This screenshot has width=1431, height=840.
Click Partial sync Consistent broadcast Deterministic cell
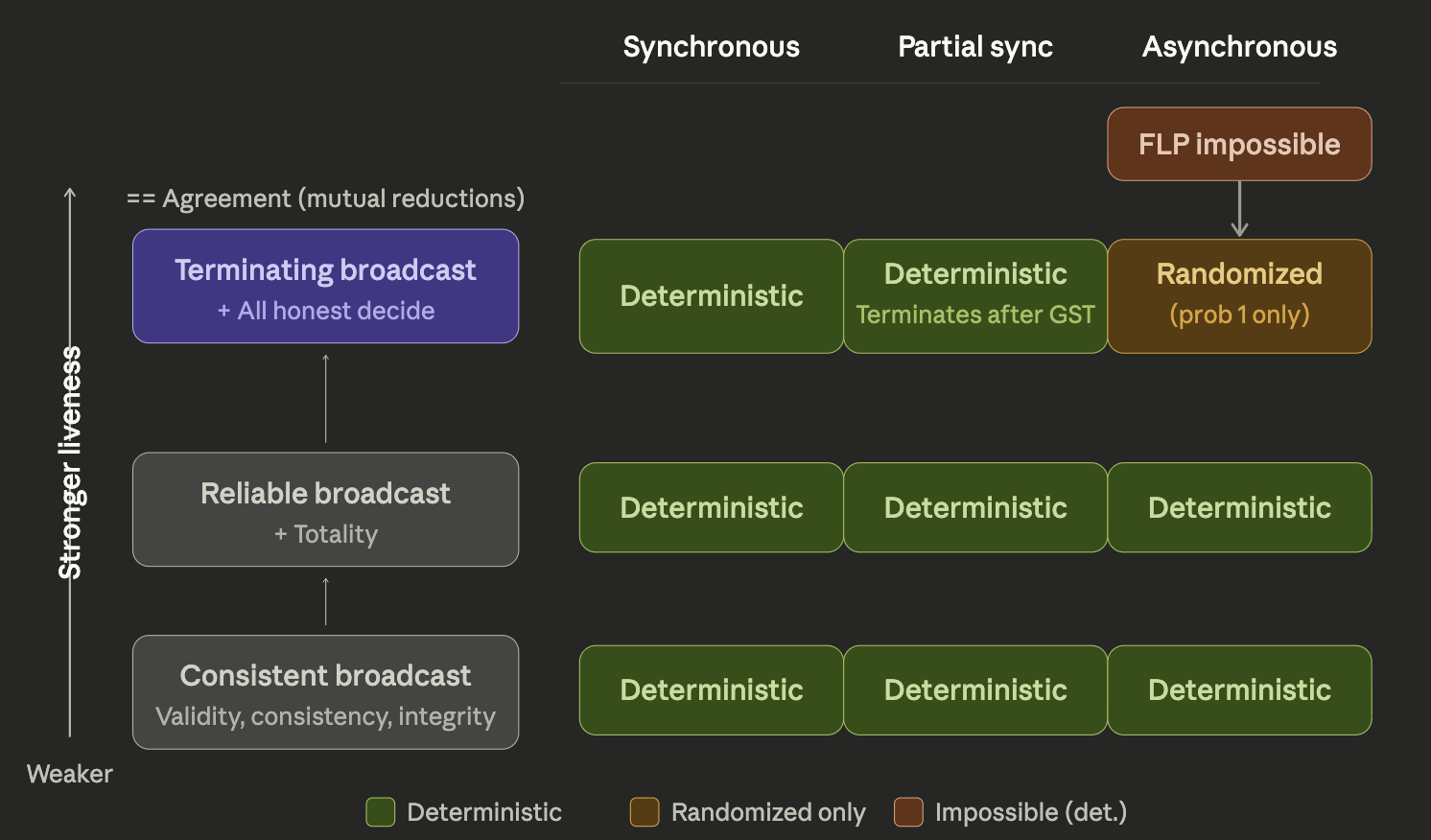(975, 690)
